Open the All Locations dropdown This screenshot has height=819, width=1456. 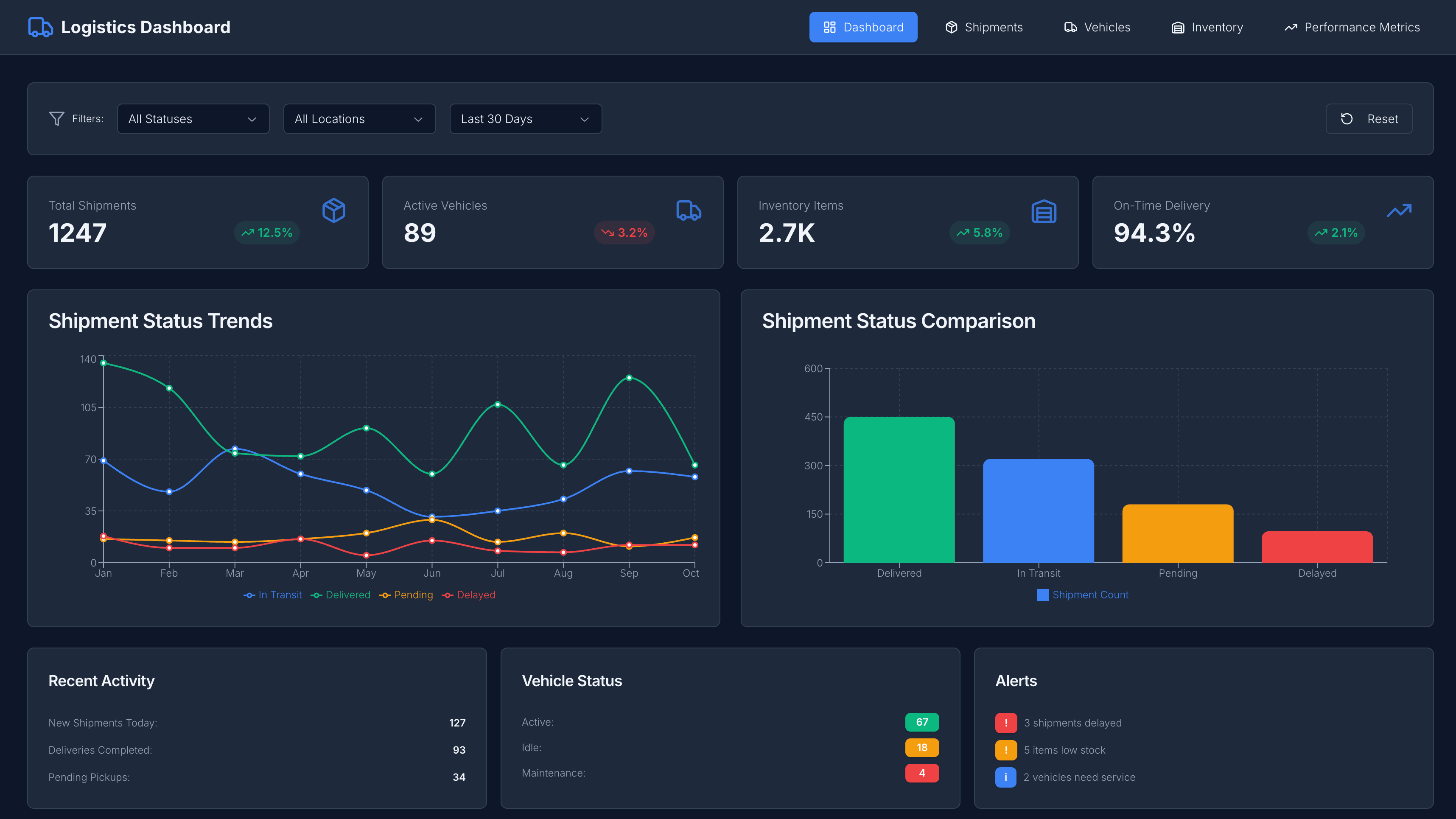coord(359,119)
